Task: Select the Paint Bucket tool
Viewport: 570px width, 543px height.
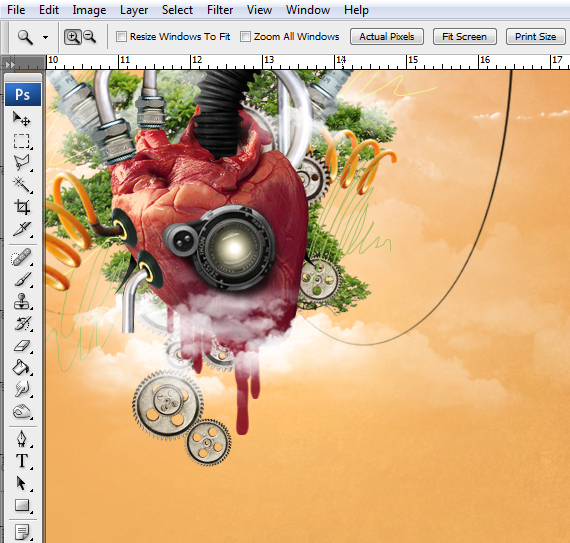Action: pos(22,367)
